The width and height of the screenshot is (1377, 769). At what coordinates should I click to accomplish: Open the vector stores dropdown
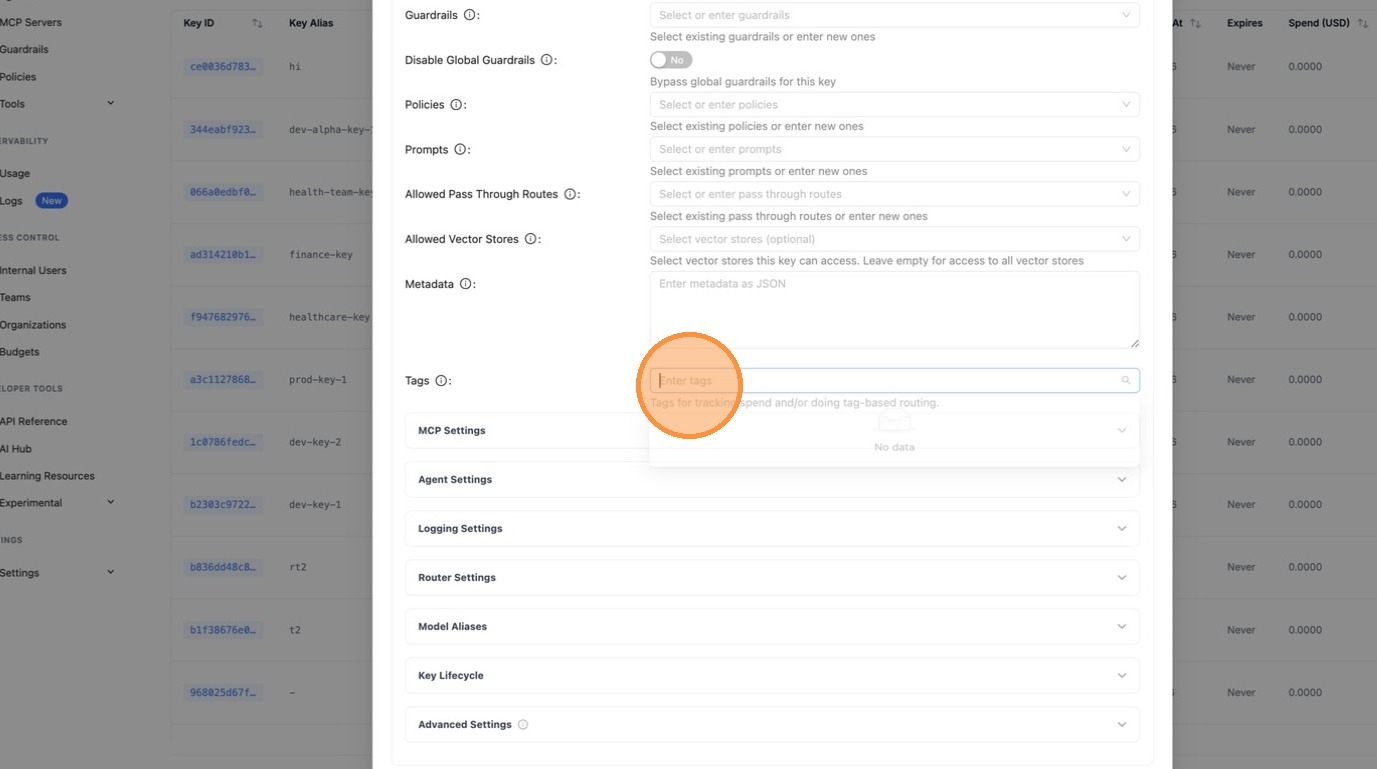click(895, 239)
